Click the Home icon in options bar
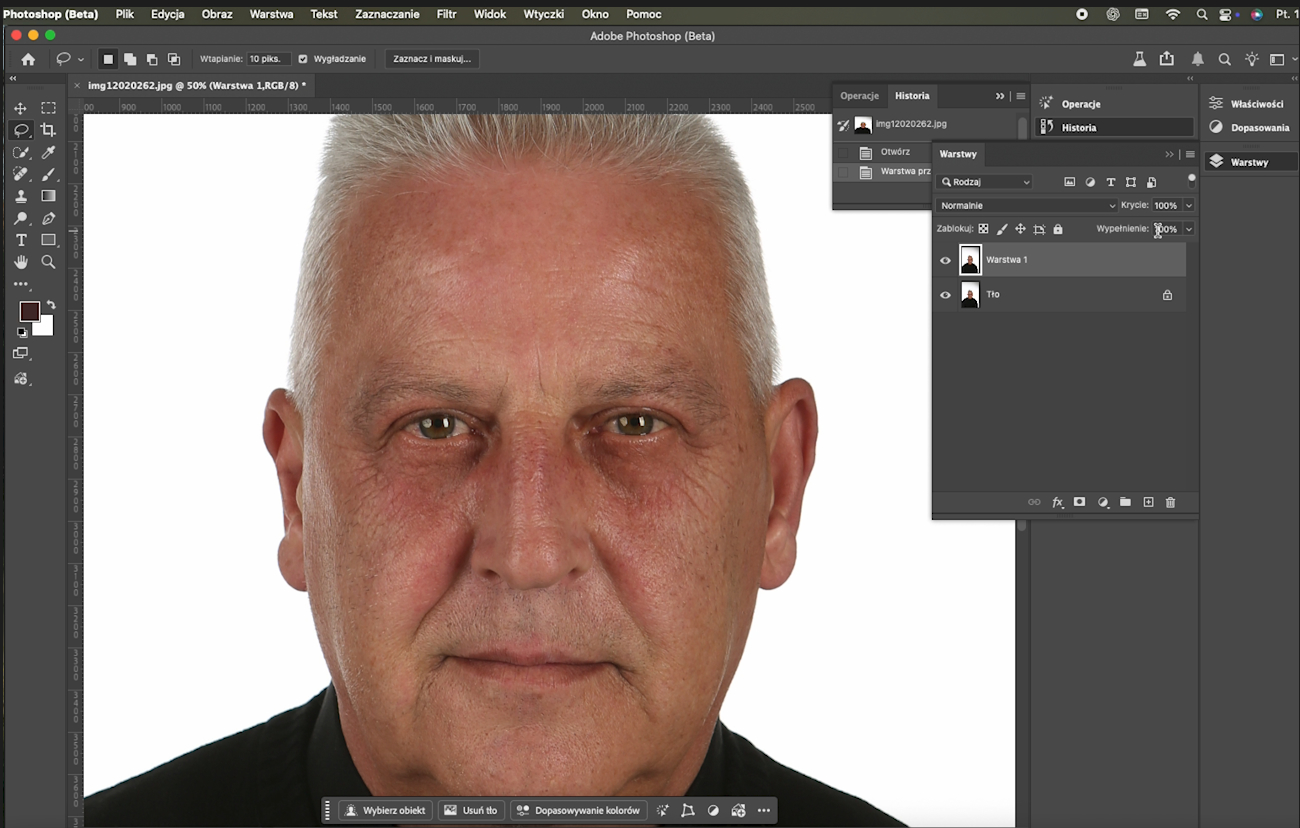This screenshot has height=828, width=1300. [x=28, y=59]
